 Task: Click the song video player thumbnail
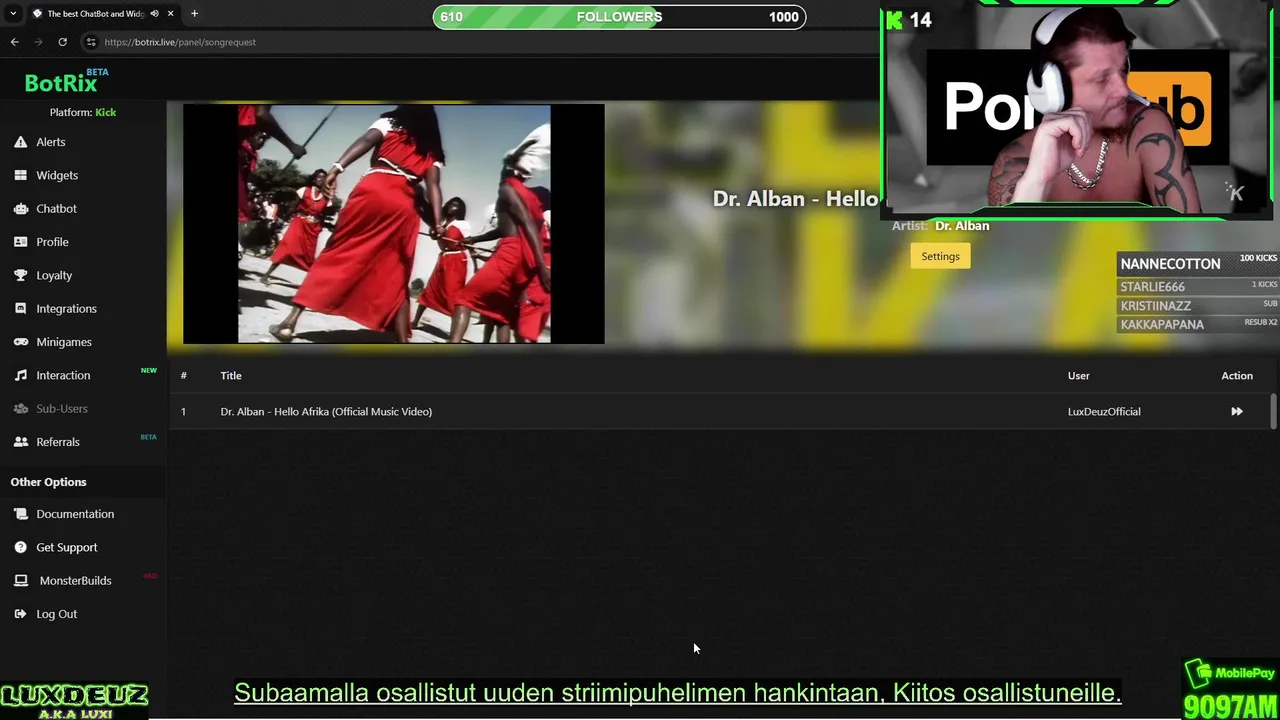click(x=394, y=224)
